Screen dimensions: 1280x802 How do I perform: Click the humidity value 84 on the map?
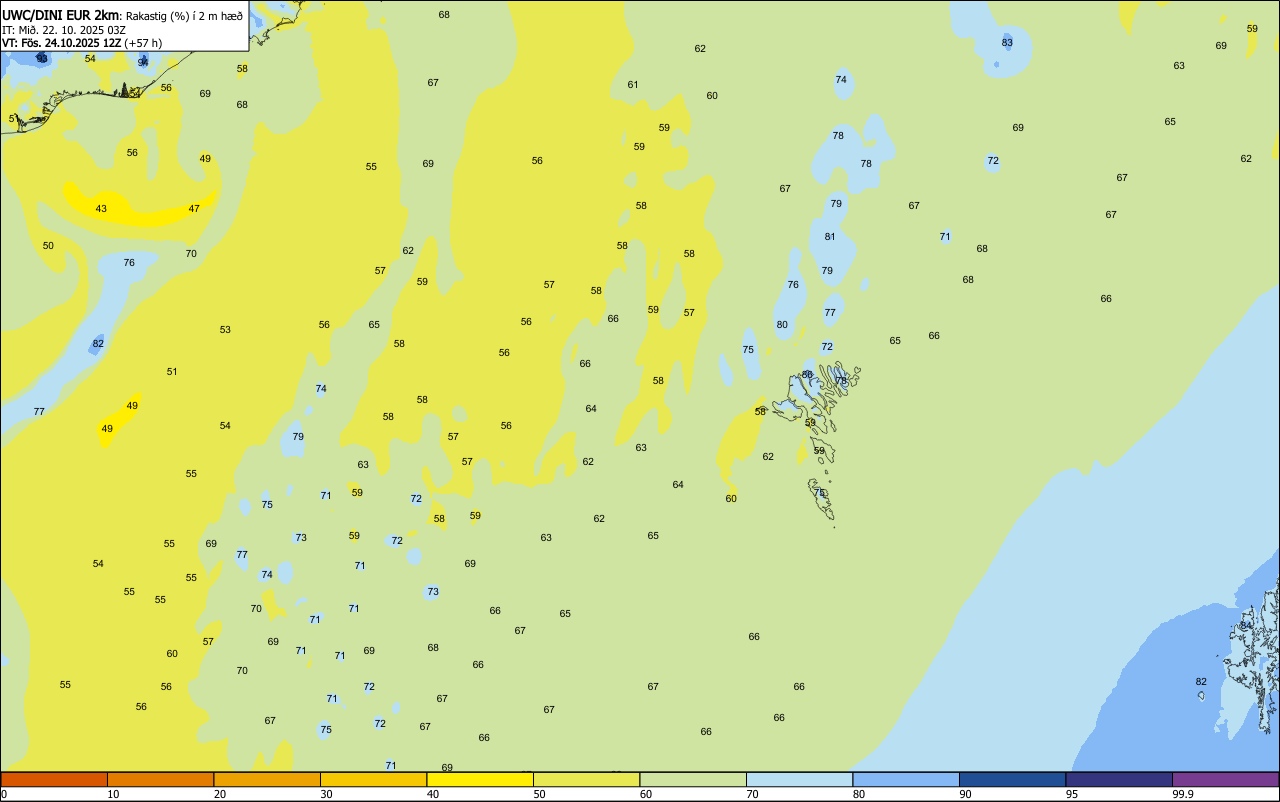pos(1245,625)
